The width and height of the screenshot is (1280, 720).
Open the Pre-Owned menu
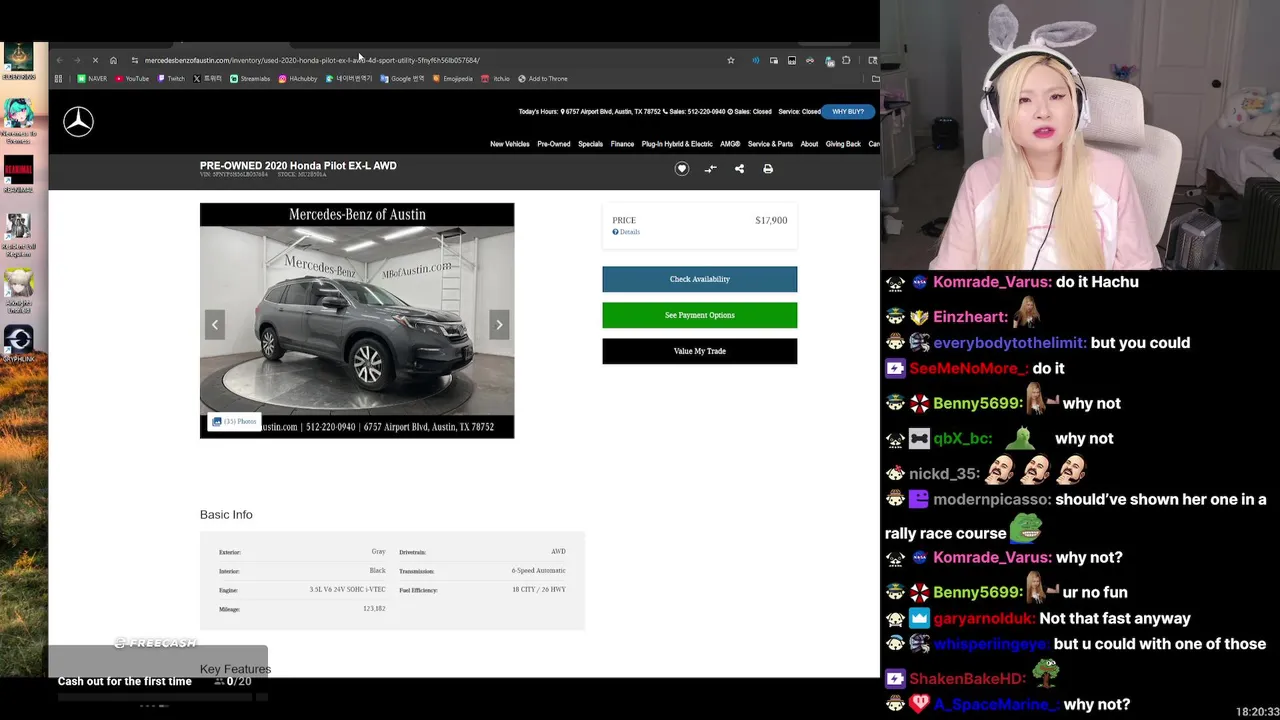(553, 144)
